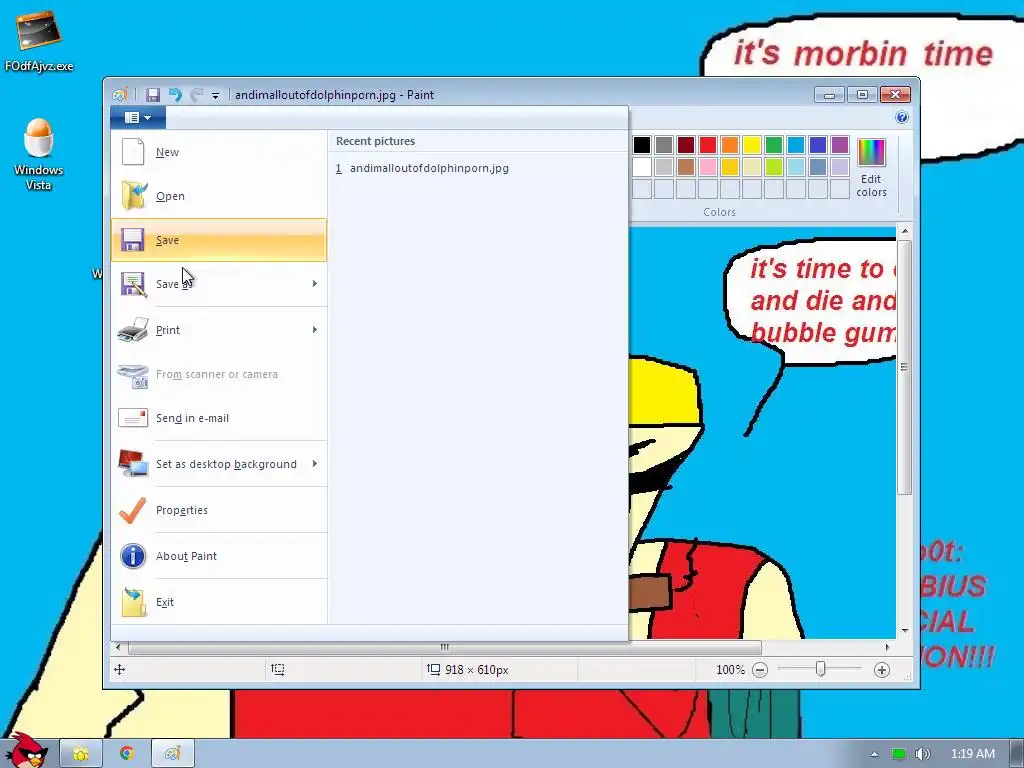Click the Redo arrow in title bar

point(196,95)
